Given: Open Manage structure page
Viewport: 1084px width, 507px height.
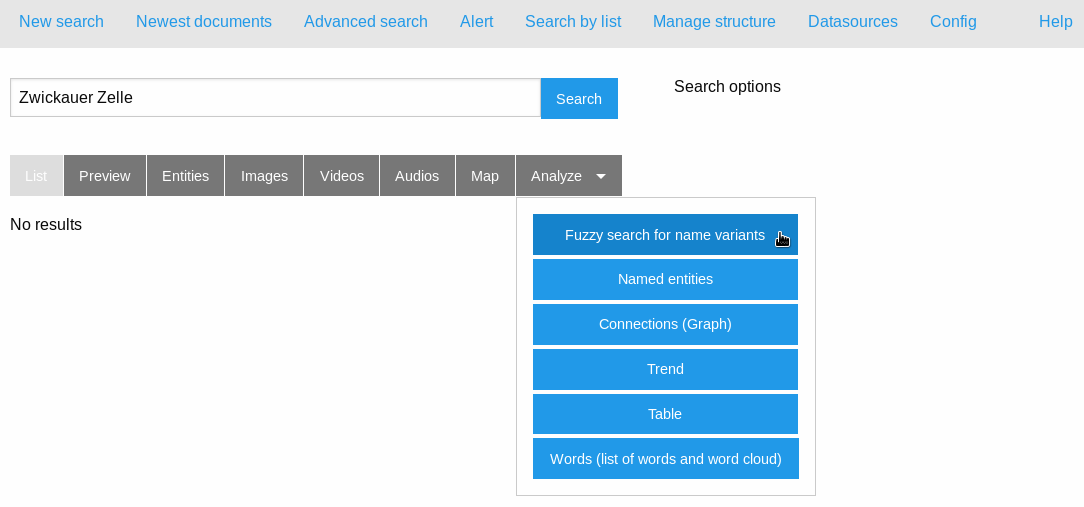Looking at the screenshot, I should tap(714, 21).
